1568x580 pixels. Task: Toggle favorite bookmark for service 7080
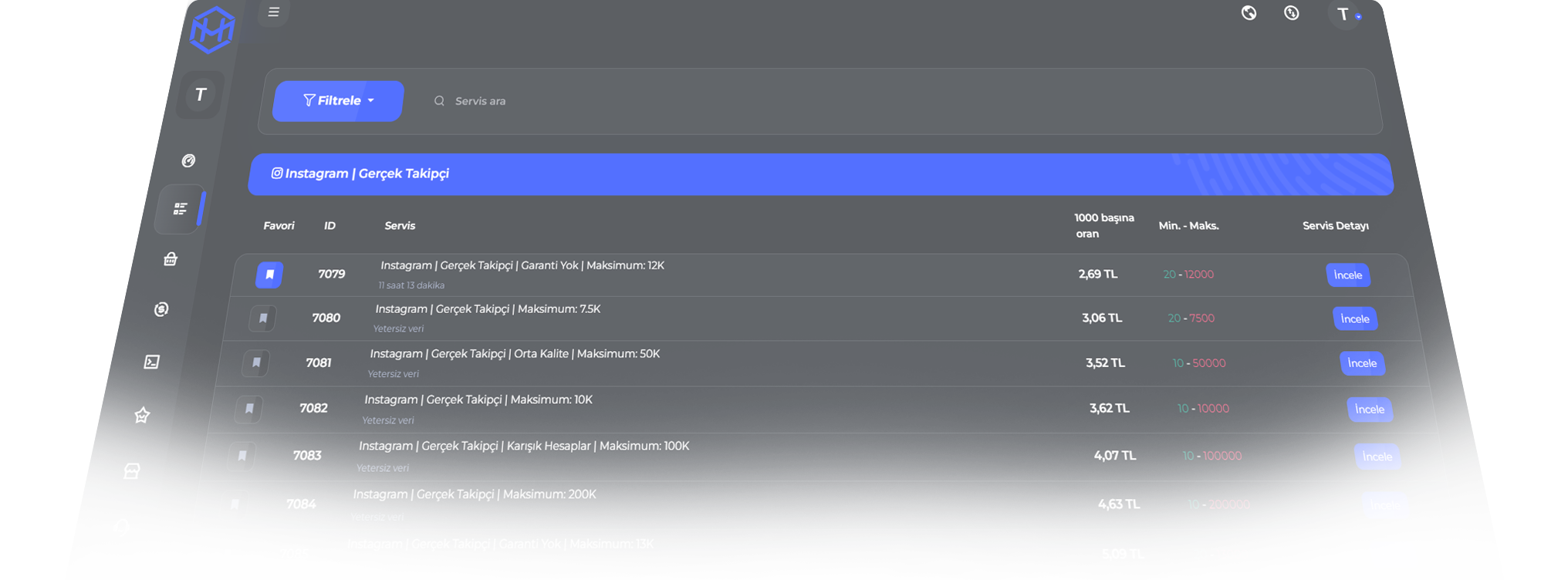click(x=262, y=318)
